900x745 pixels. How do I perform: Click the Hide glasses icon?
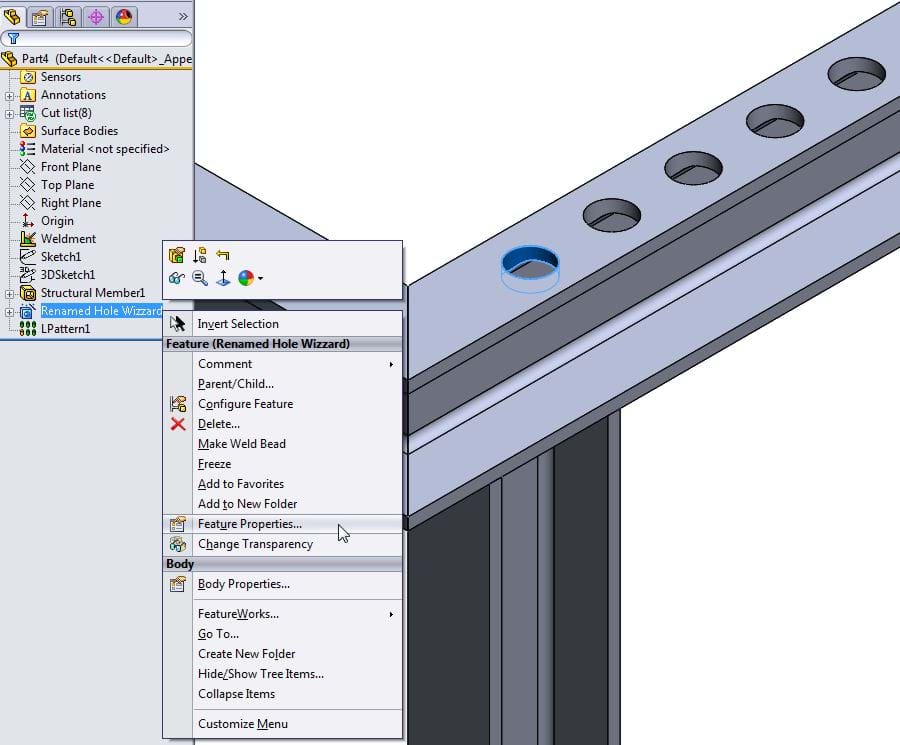(177, 279)
